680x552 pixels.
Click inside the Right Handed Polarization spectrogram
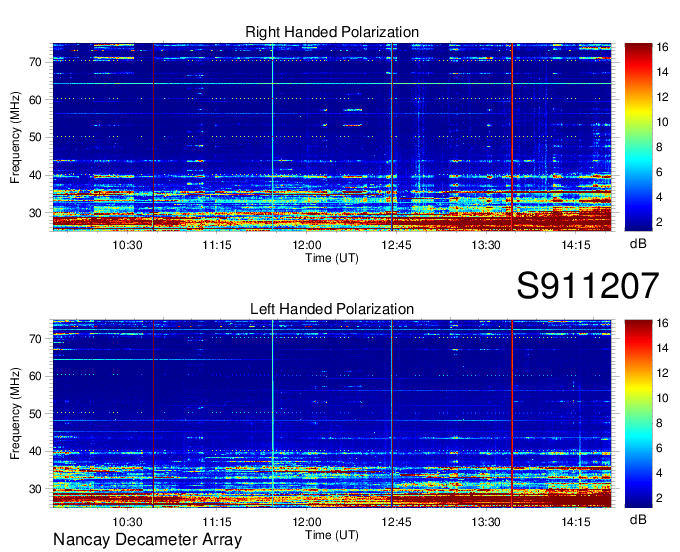332,137
